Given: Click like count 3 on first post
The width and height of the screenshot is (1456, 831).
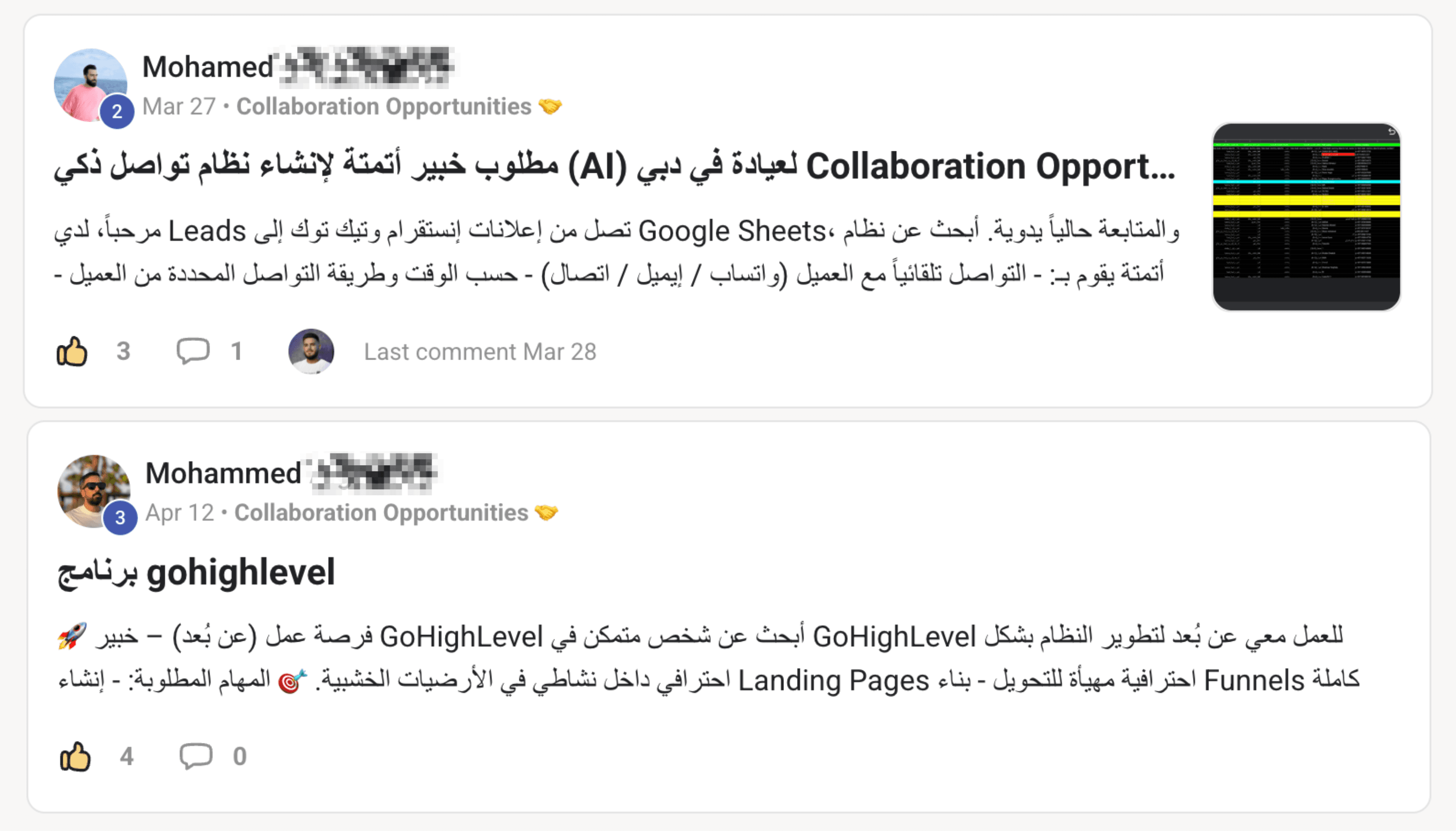Looking at the screenshot, I should tap(124, 351).
